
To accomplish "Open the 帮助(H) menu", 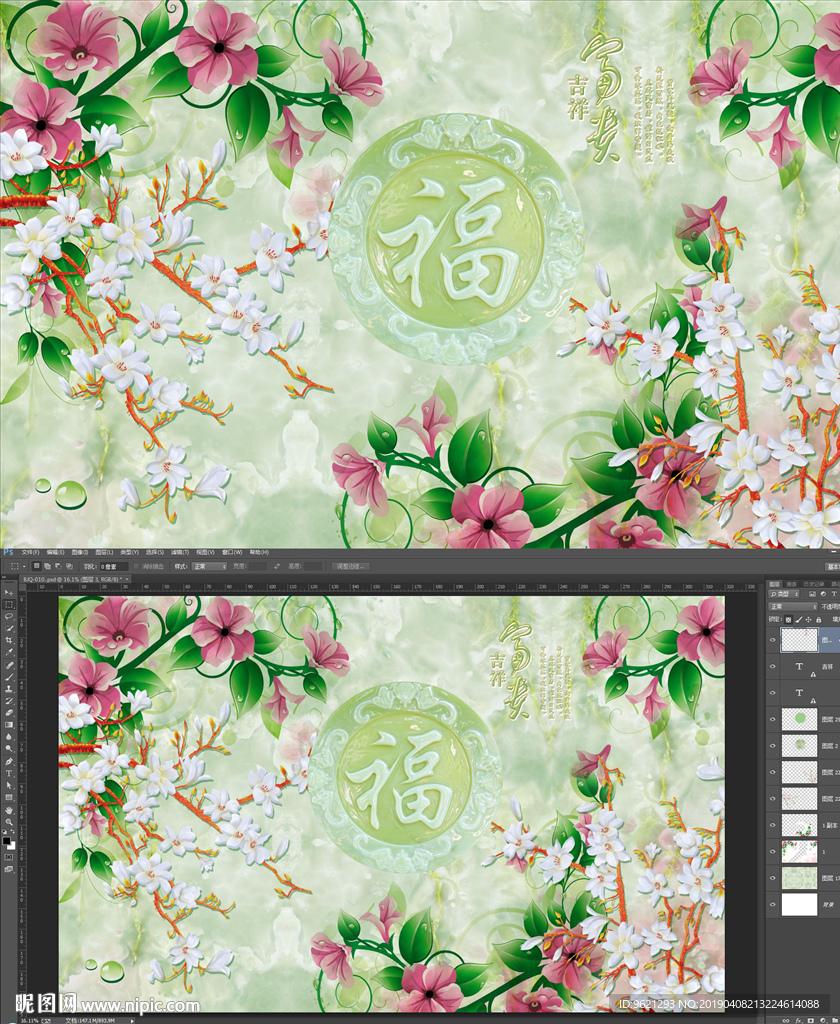I will [x=259, y=552].
